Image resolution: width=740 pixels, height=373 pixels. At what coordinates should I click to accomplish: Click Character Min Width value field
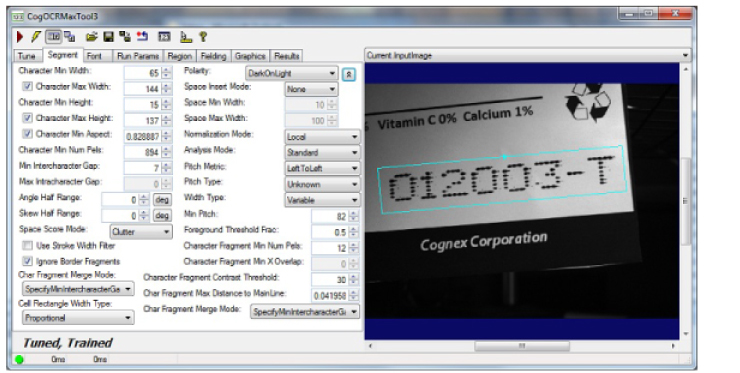143,73
